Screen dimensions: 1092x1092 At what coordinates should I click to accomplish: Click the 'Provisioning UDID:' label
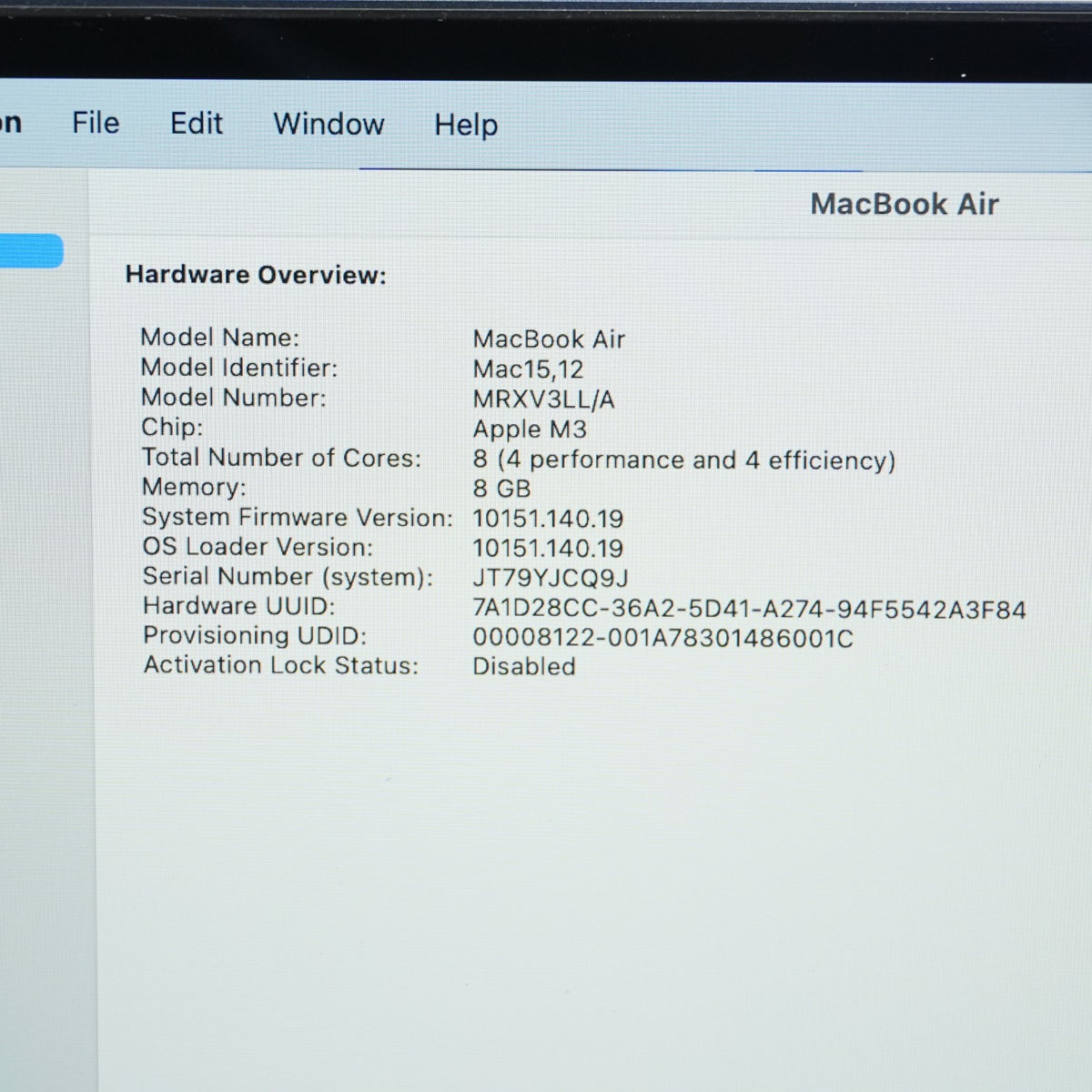(255, 635)
